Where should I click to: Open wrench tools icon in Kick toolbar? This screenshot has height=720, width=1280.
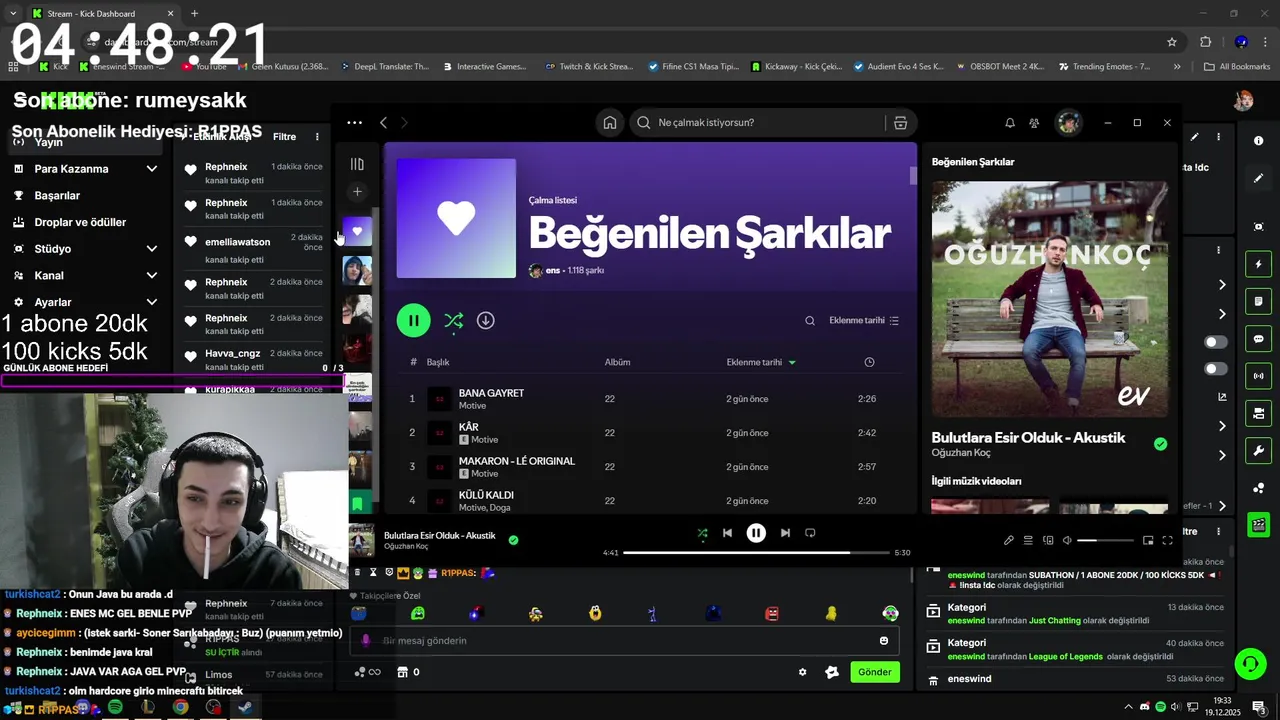pyautogui.click(x=1258, y=451)
